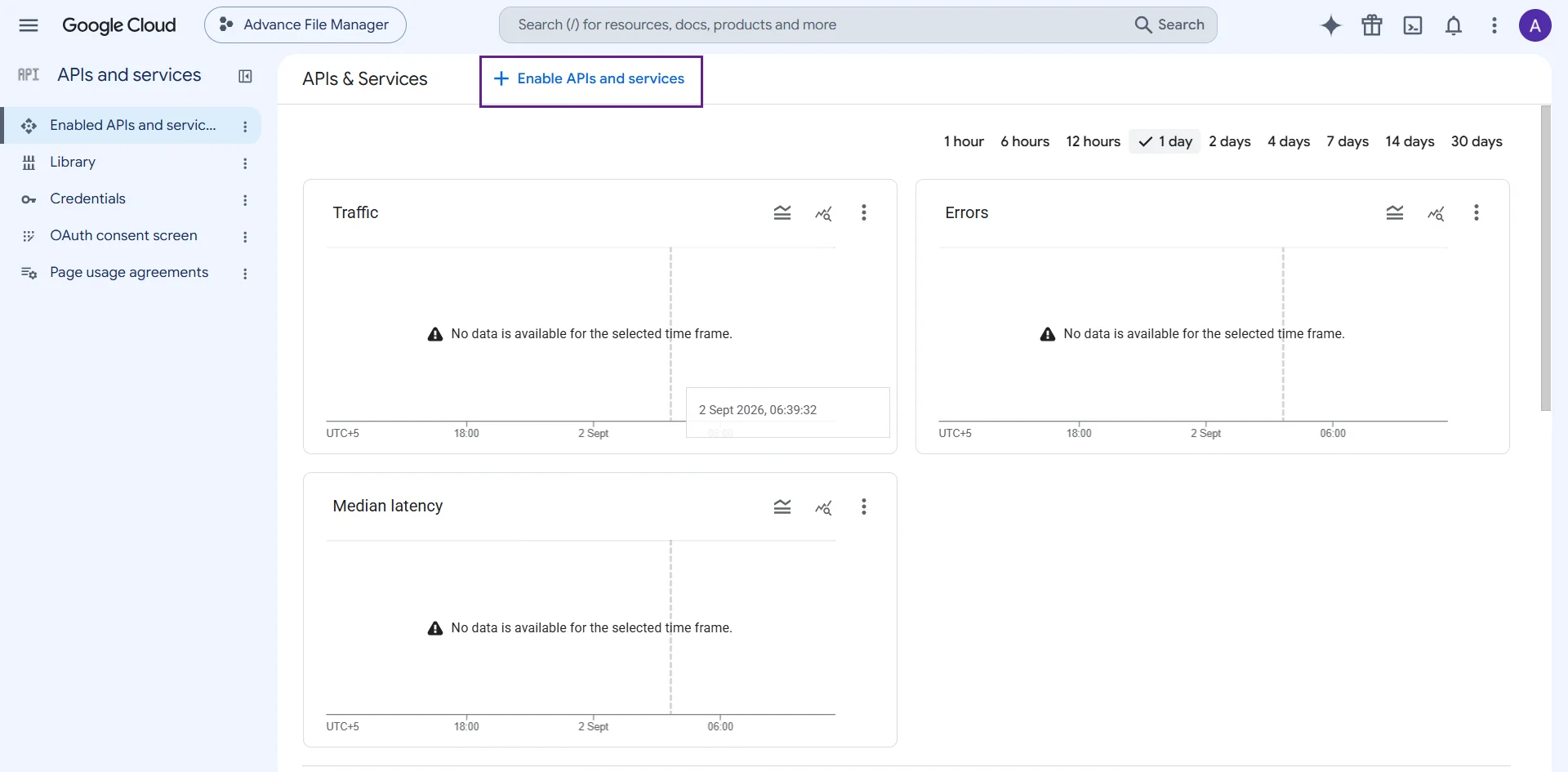
Task: Select the 1 hour time range
Action: coord(964,141)
